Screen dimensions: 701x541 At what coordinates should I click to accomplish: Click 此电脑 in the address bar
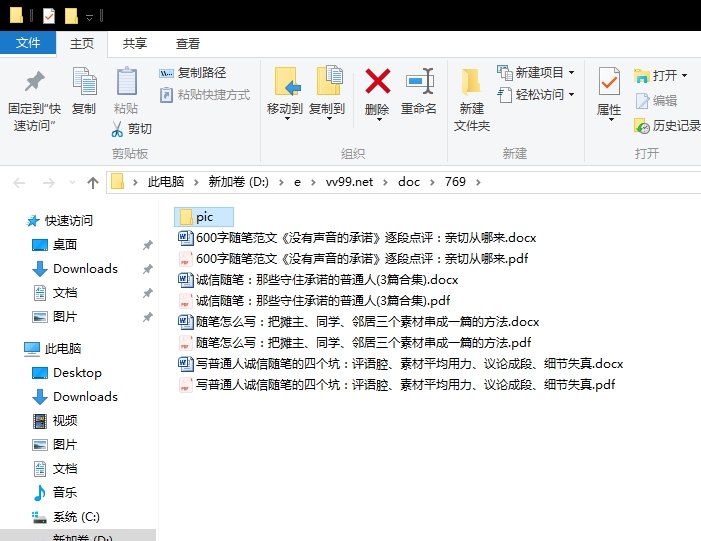[166, 182]
